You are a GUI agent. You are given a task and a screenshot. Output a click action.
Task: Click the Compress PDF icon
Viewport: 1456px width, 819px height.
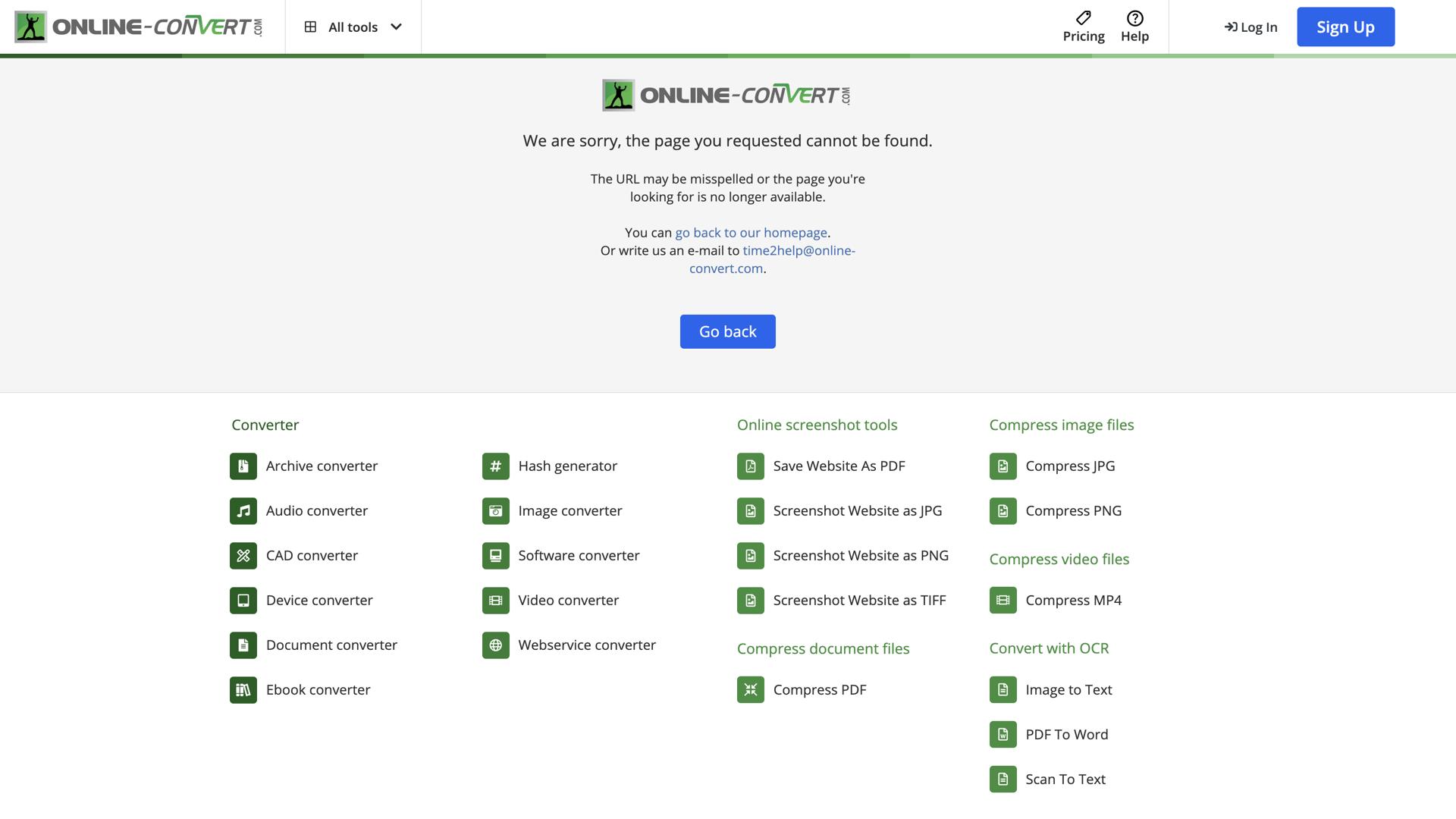(x=750, y=690)
